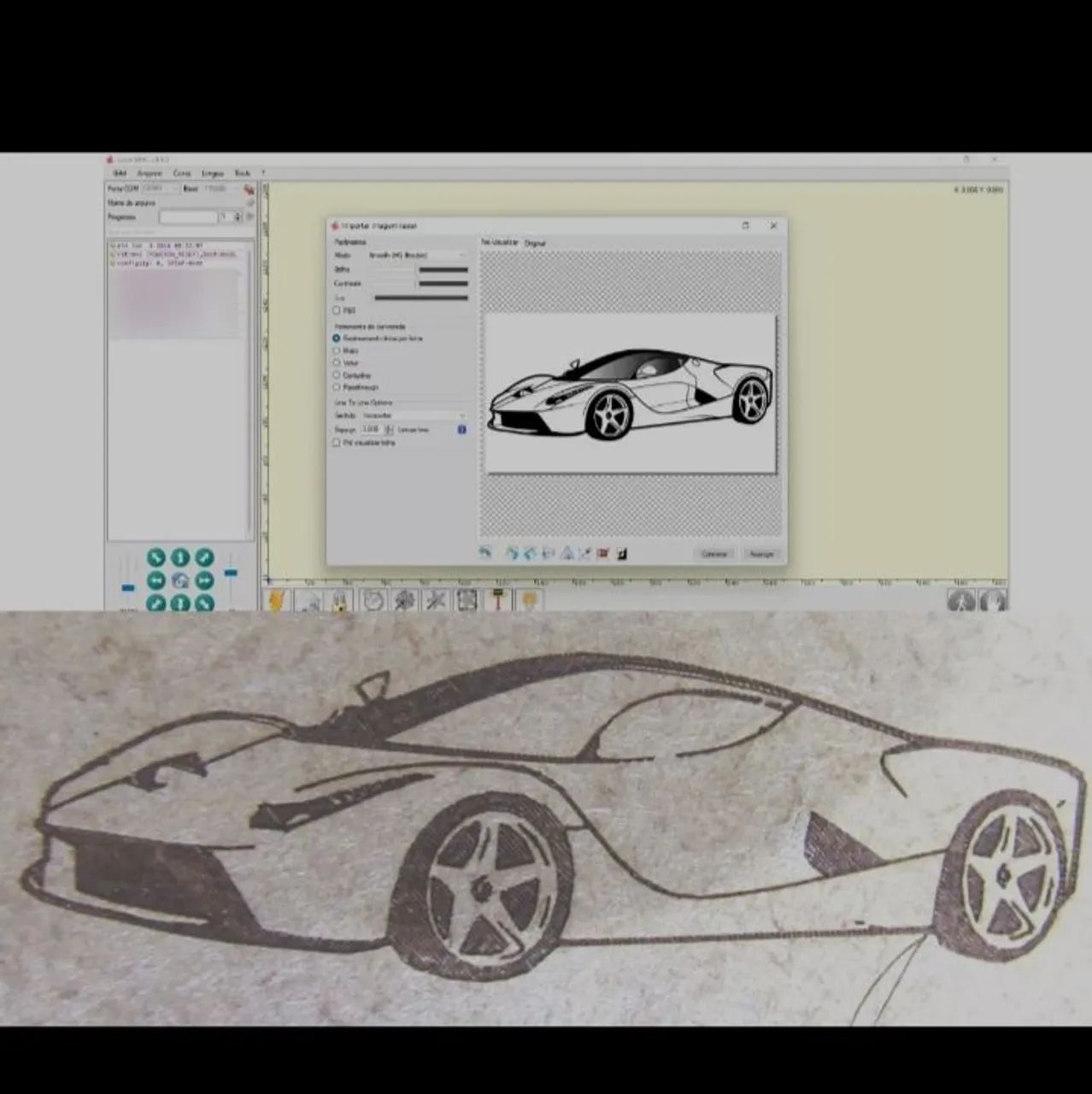
Task: Switch to the Original tab
Action: [535, 244]
